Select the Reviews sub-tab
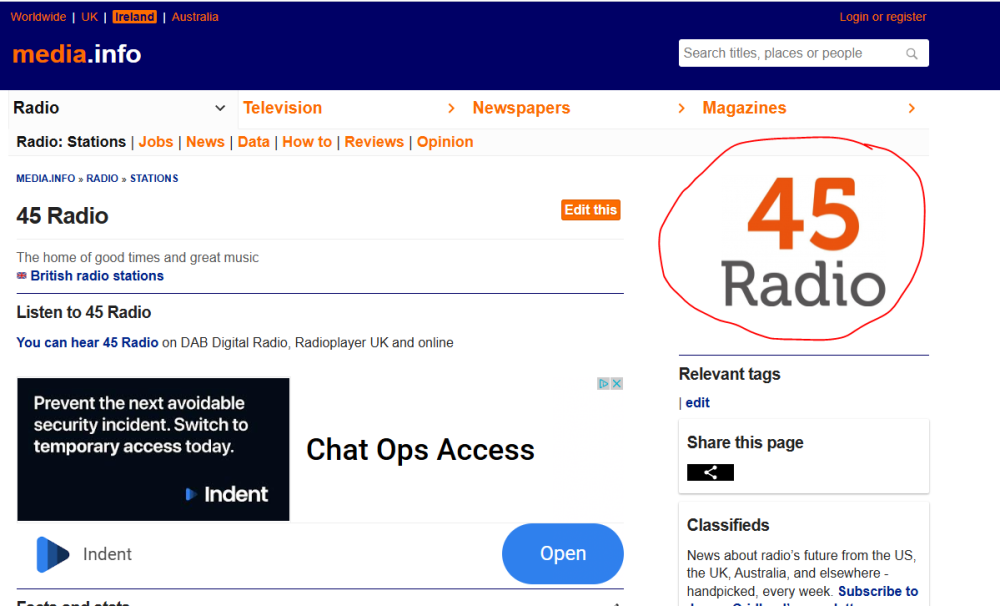Image resolution: width=1000 pixels, height=606 pixels. [374, 142]
